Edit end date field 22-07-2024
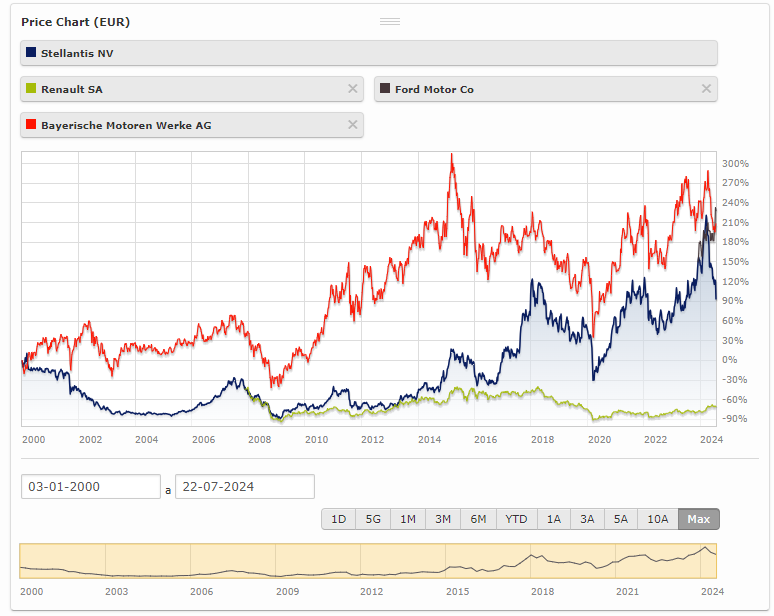This screenshot has height=616, width=774. coord(245,487)
